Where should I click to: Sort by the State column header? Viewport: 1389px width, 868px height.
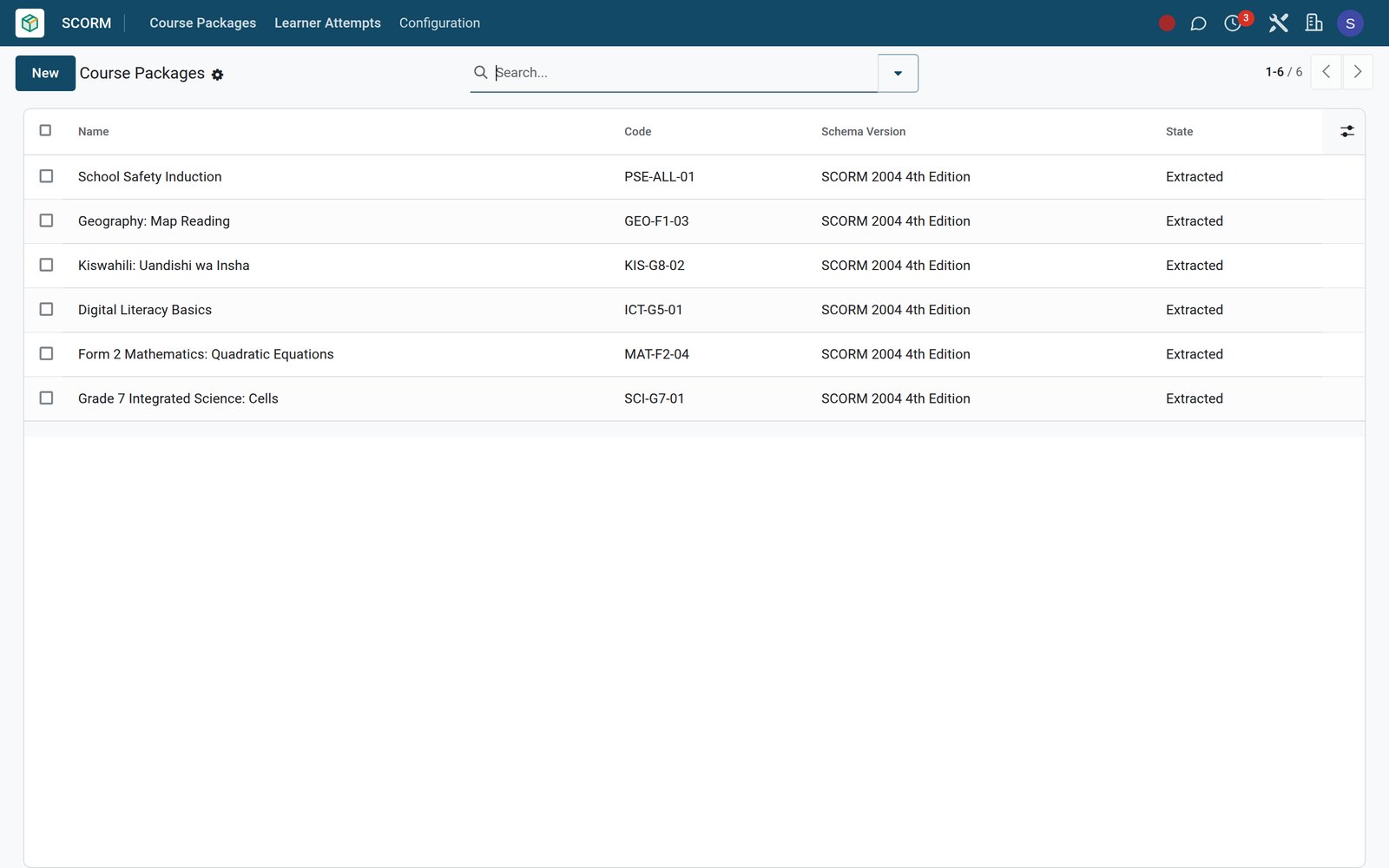[x=1179, y=132]
